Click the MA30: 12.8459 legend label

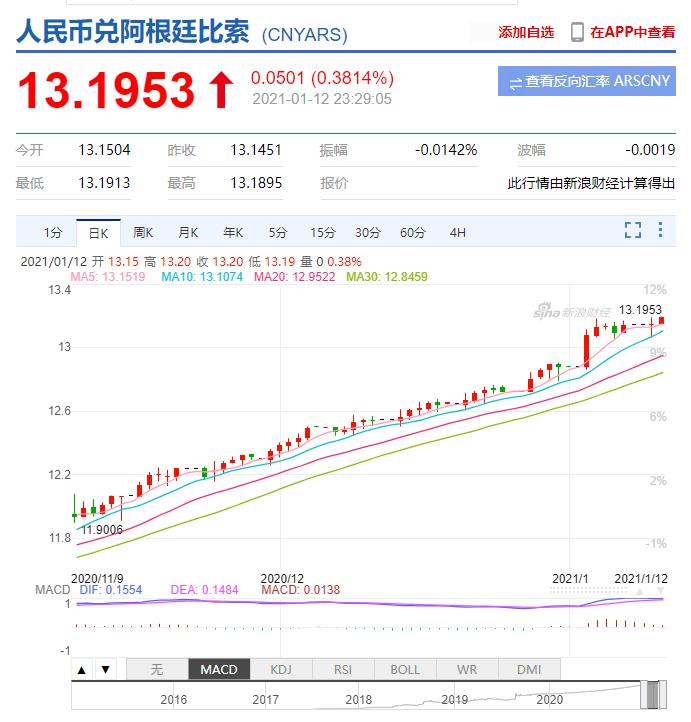click(387, 277)
